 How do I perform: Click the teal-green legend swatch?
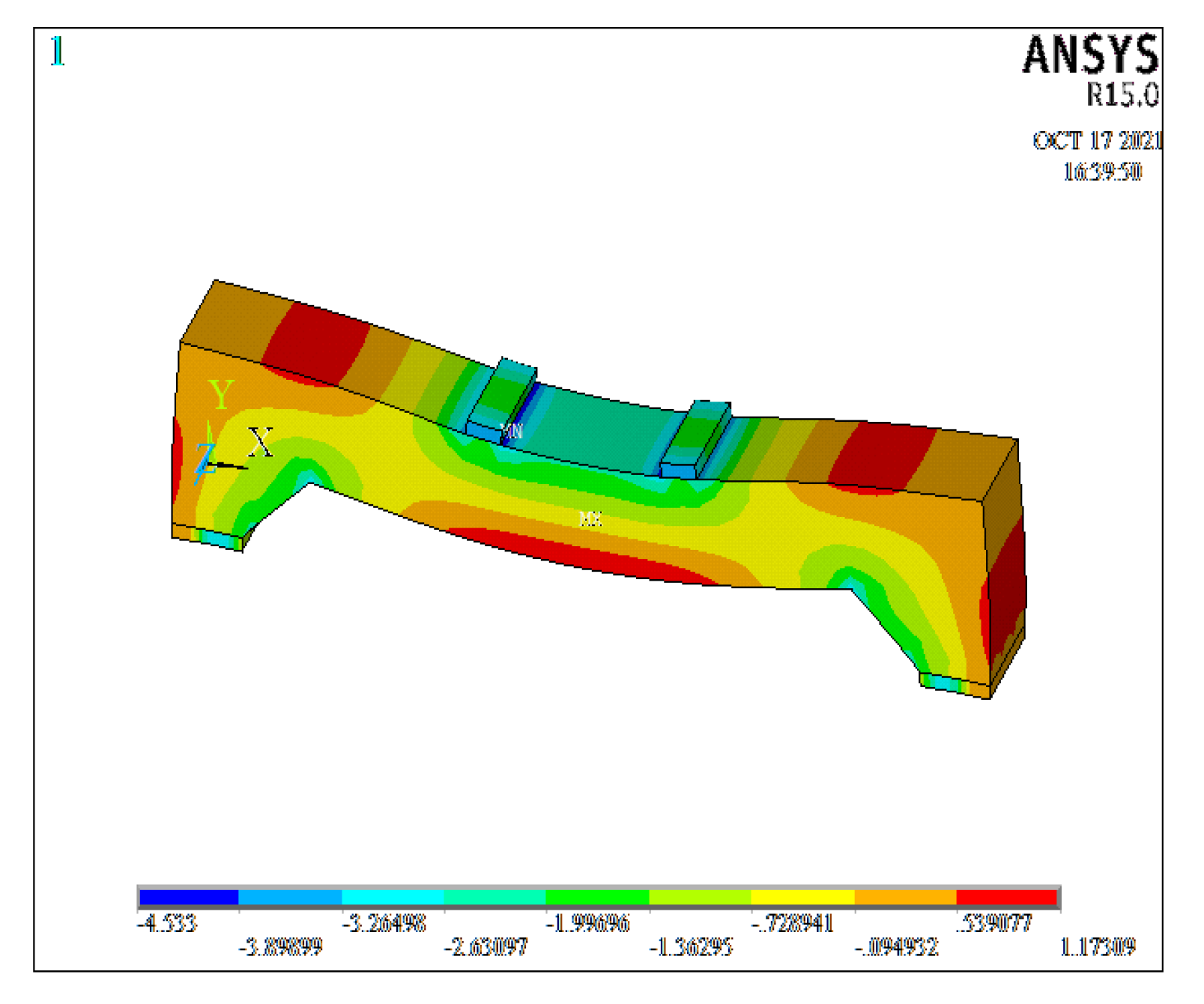[x=494, y=897]
